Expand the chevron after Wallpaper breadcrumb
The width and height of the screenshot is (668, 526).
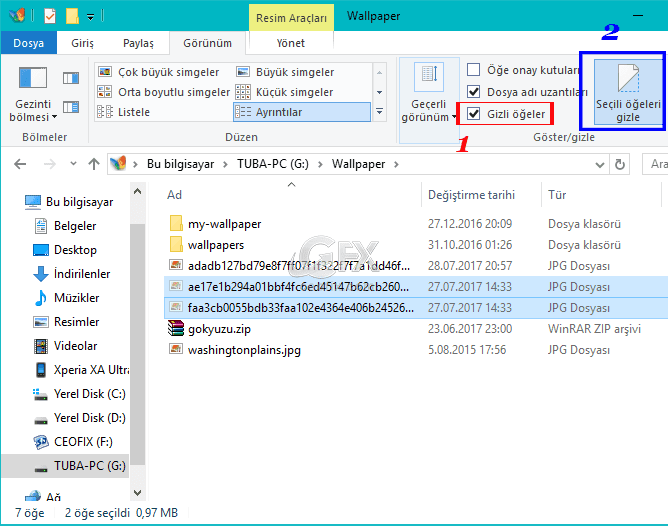click(396, 164)
